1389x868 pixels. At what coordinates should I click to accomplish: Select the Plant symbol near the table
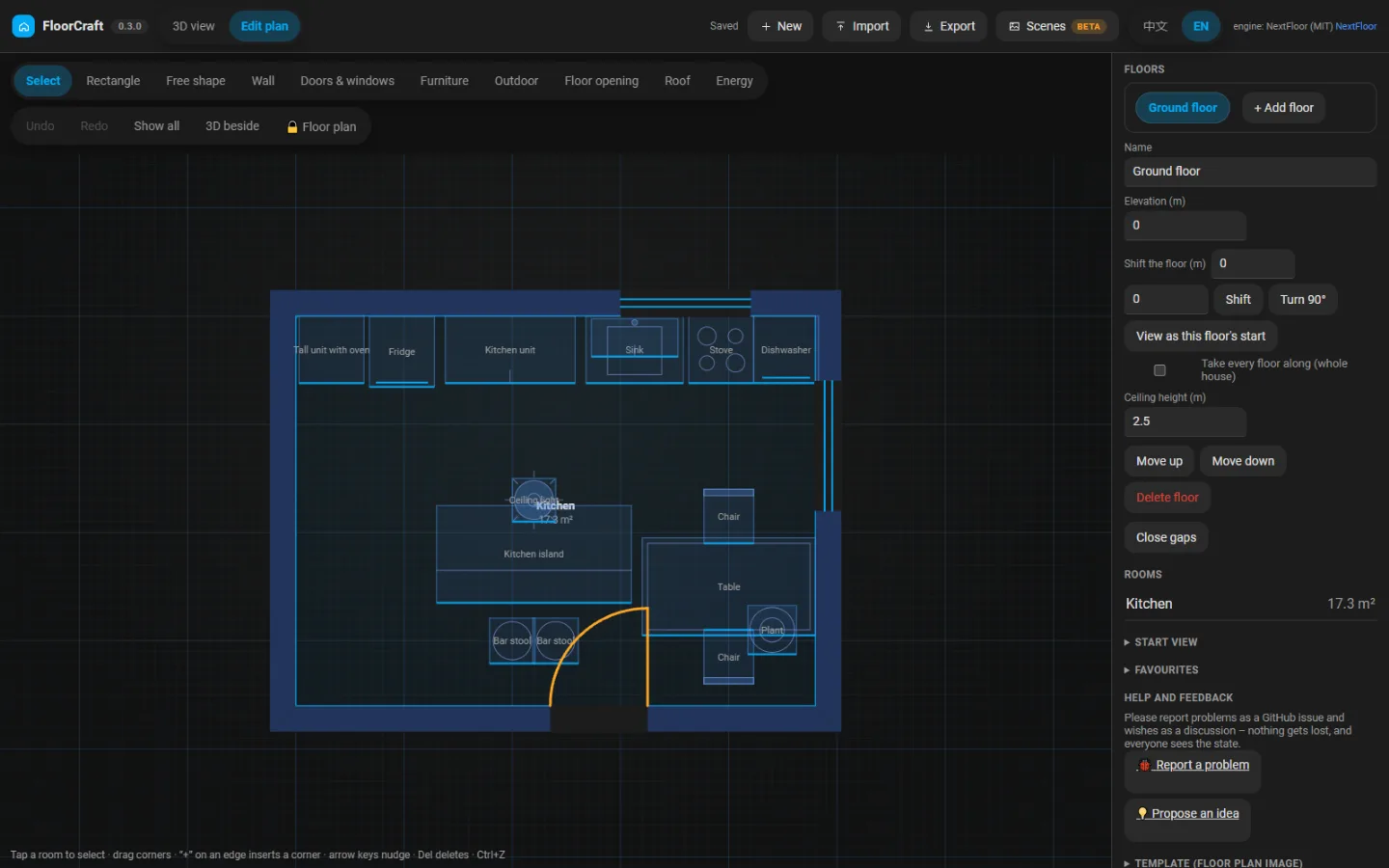click(x=773, y=630)
